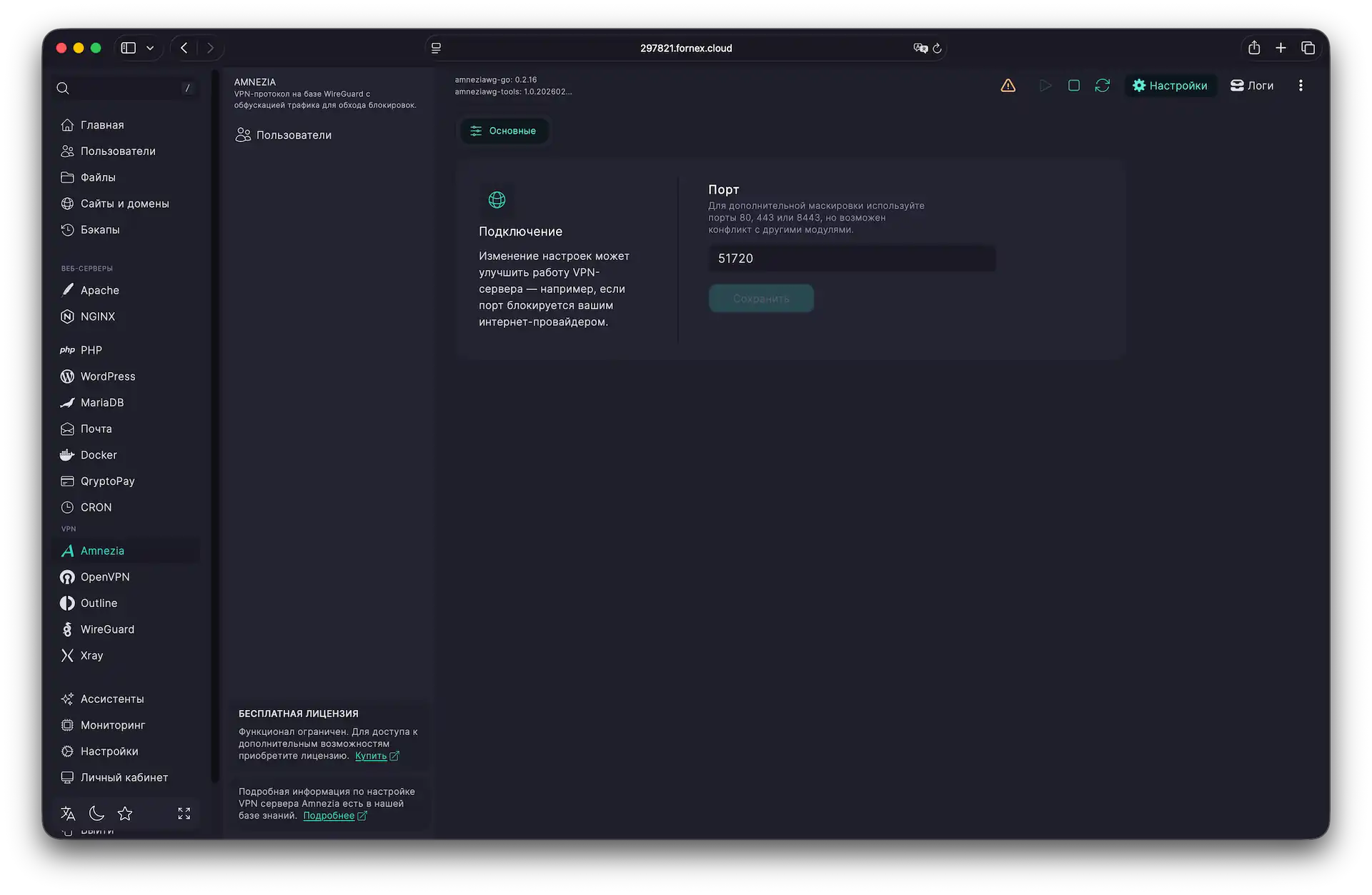
Task: Open the three-dot more options menu
Action: 1301,86
